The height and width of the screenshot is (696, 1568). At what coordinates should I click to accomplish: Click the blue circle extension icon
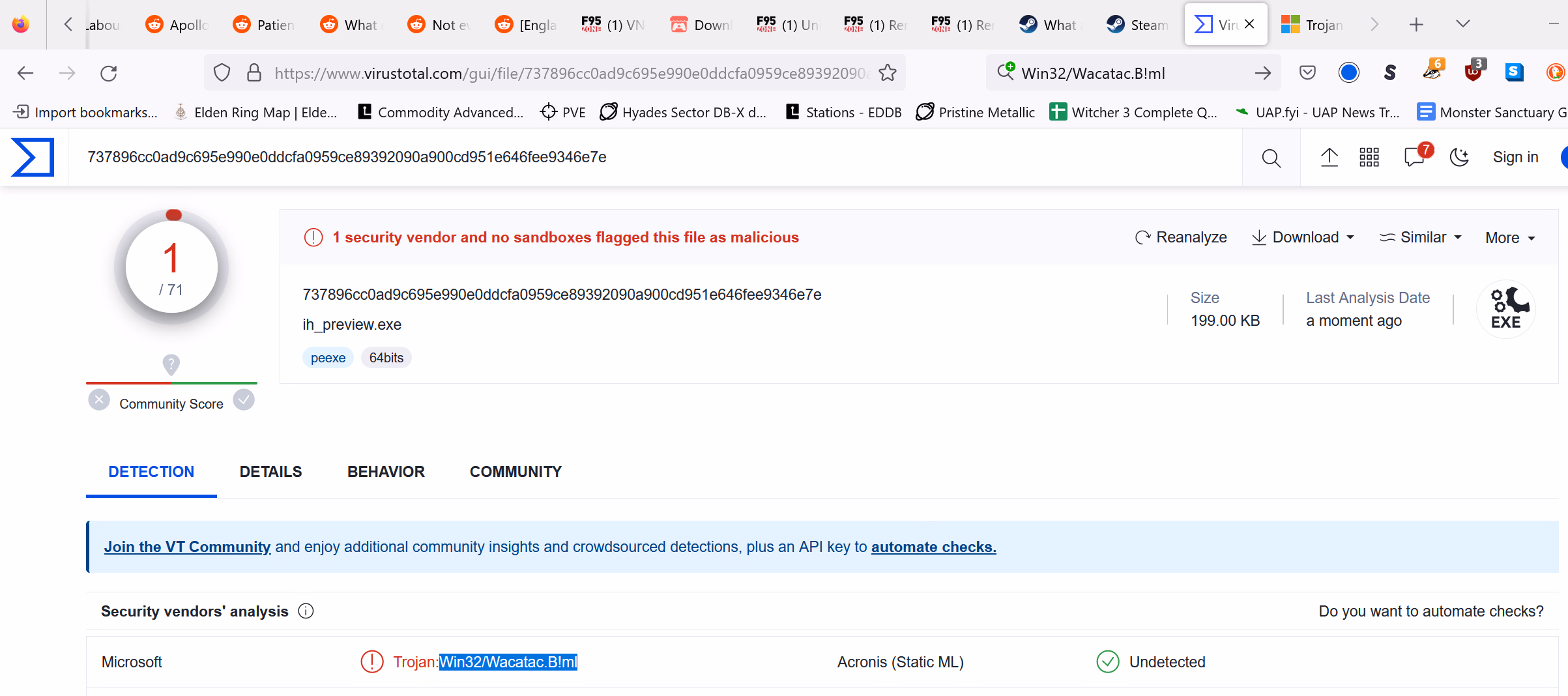pos(1348,72)
